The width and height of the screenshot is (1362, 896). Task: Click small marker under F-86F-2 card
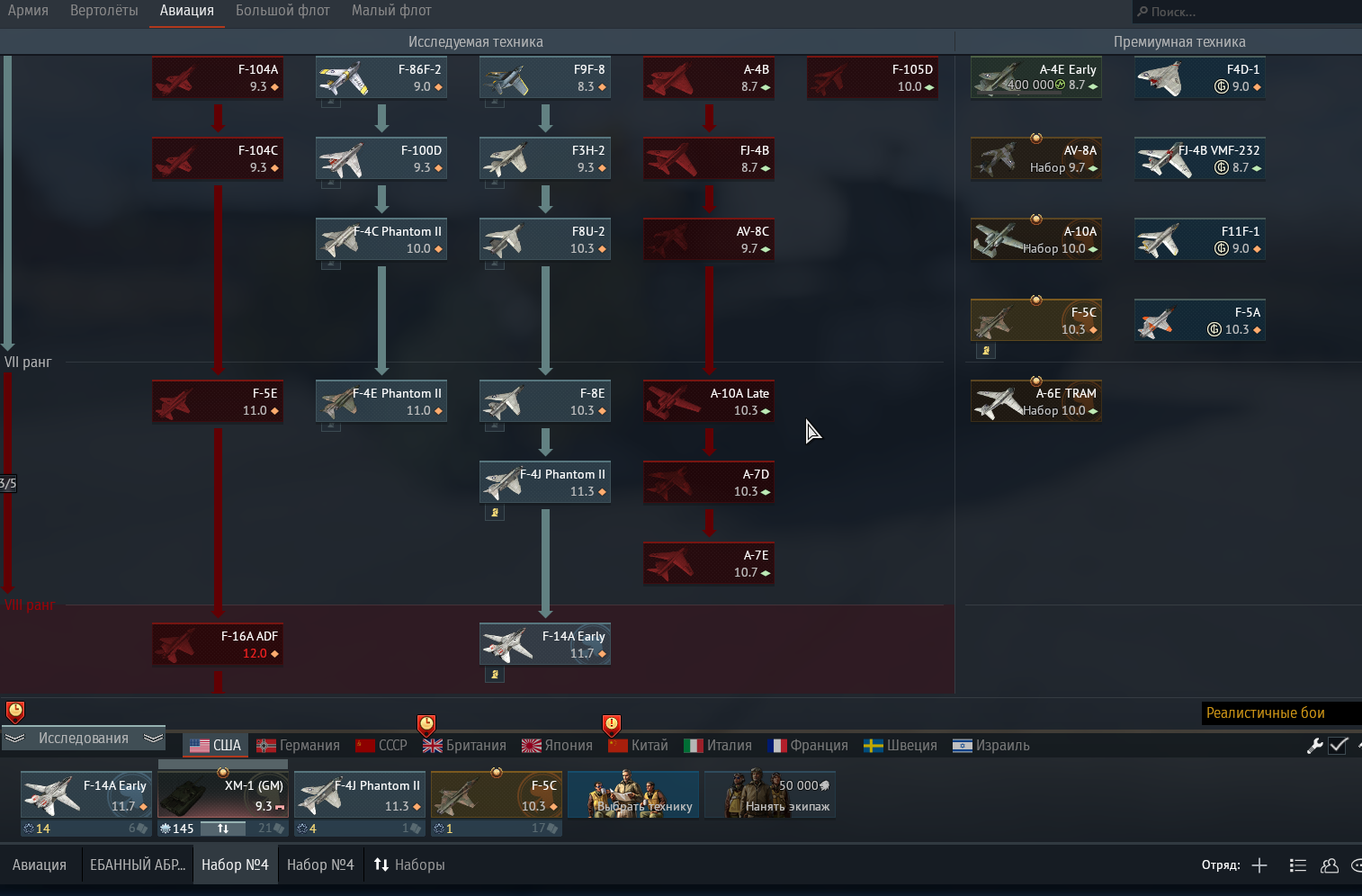[x=331, y=103]
